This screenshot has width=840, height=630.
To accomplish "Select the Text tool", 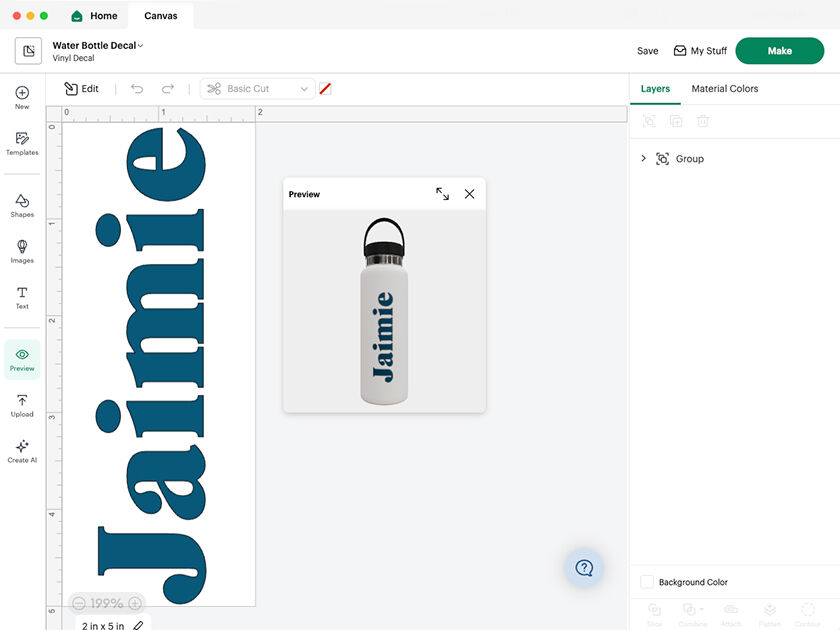I will (x=22, y=297).
